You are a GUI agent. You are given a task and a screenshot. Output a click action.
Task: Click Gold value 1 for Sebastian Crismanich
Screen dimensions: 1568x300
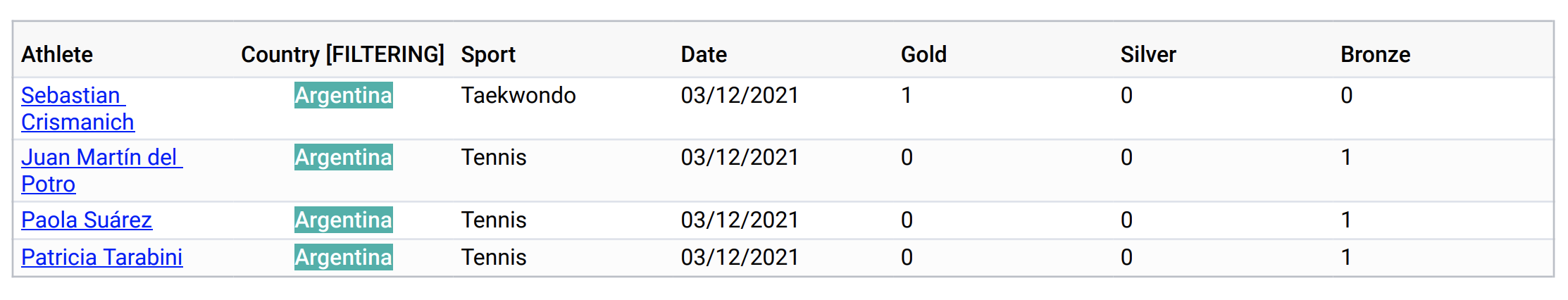(x=907, y=95)
